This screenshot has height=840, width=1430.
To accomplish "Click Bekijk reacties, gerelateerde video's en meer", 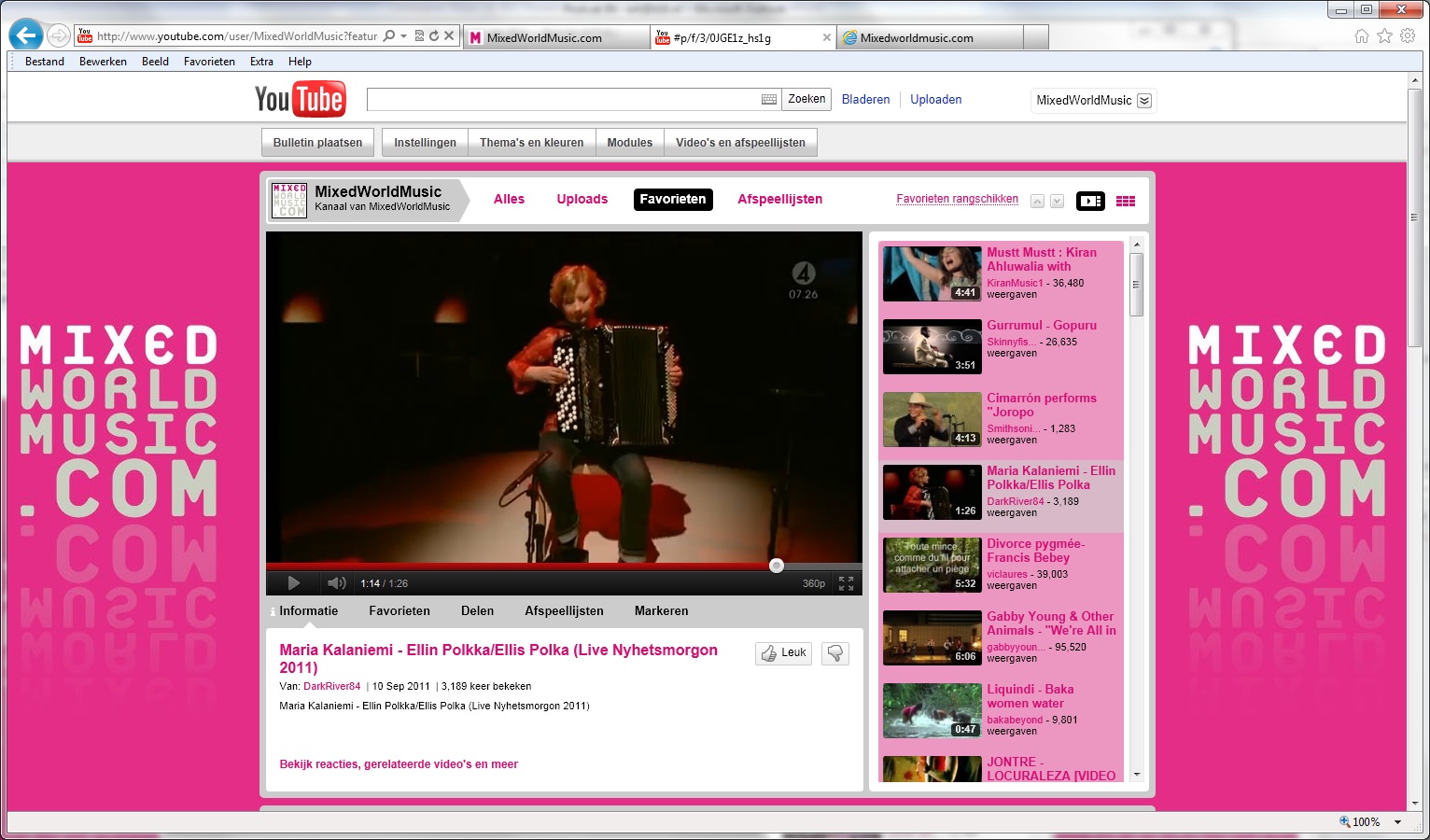I will (399, 764).
